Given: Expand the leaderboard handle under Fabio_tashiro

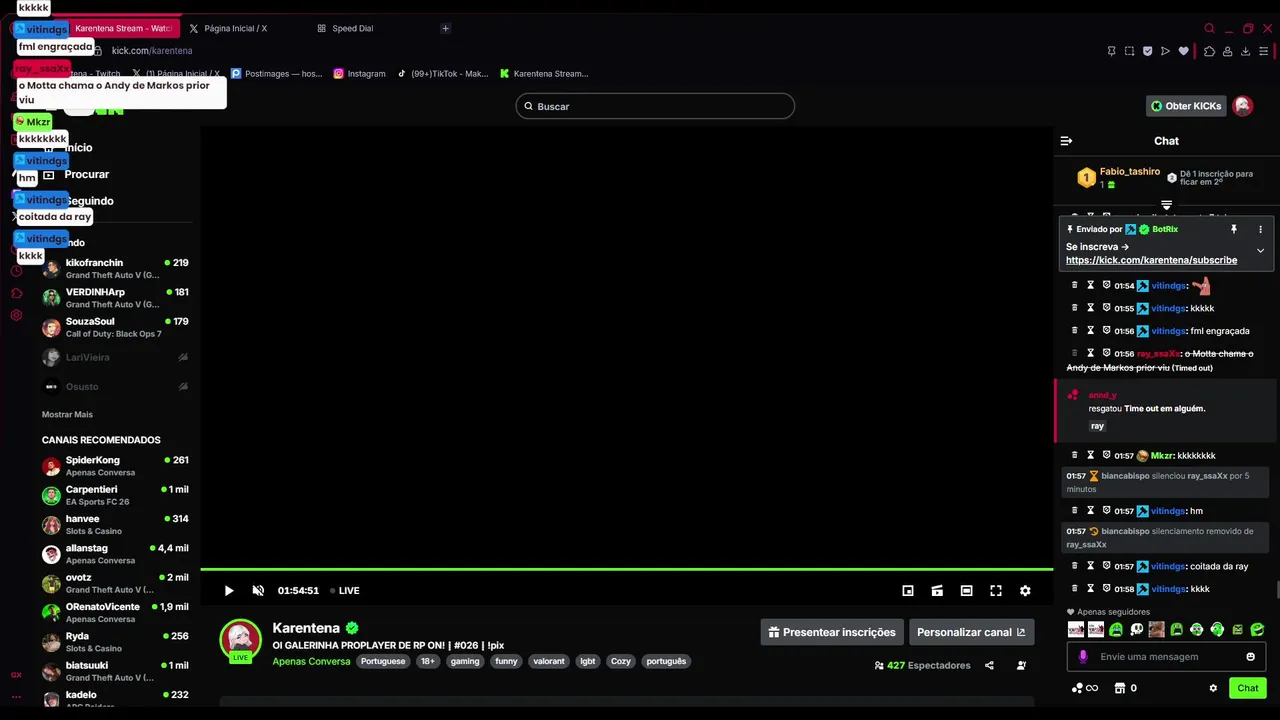Looking at the screenshot, I should (1166, 205).
